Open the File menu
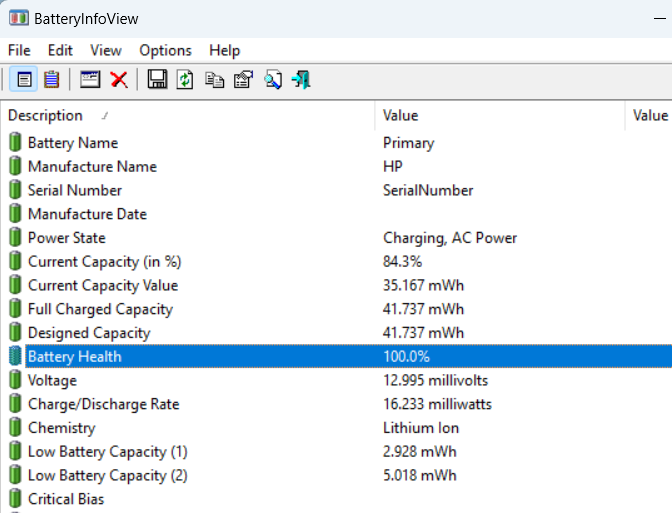 pyautogui.click(x=19, y=50)
